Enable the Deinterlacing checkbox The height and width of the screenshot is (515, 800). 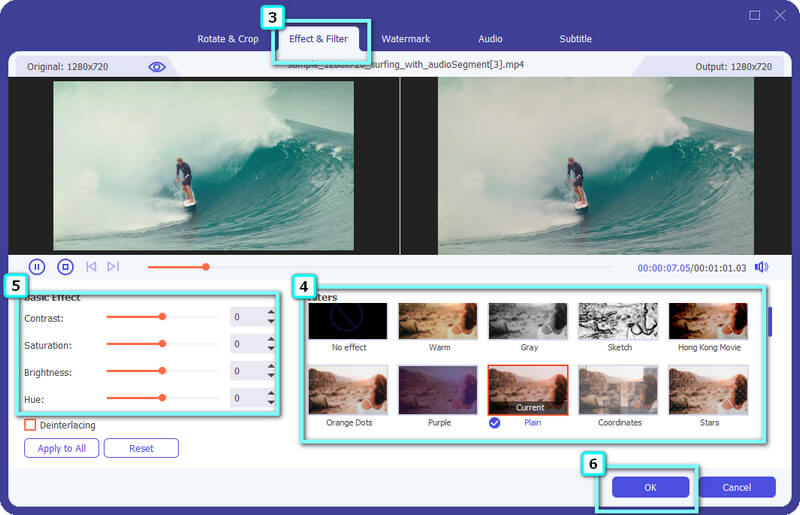coord(30,425)
